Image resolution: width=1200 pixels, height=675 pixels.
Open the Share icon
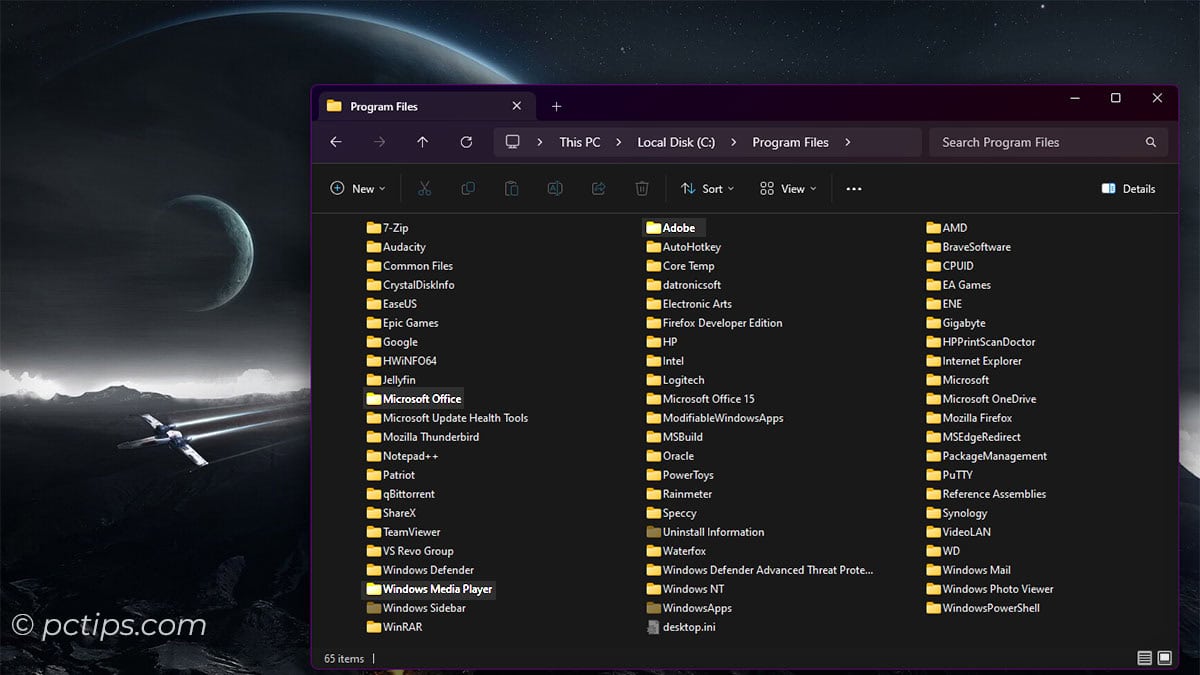coord(598,188)
